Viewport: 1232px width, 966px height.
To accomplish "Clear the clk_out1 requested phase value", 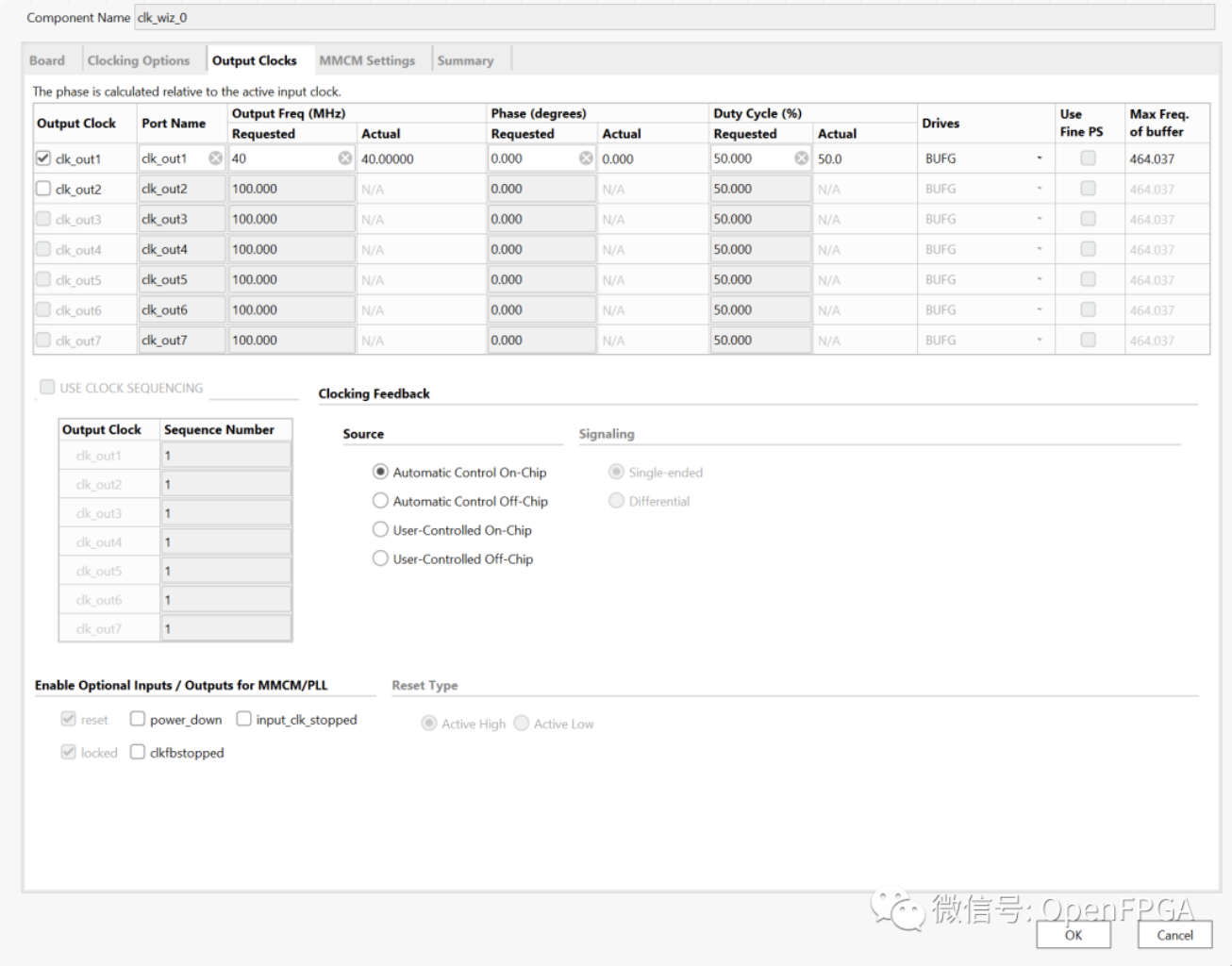I will pyautogui.click(x=586, y=158).
